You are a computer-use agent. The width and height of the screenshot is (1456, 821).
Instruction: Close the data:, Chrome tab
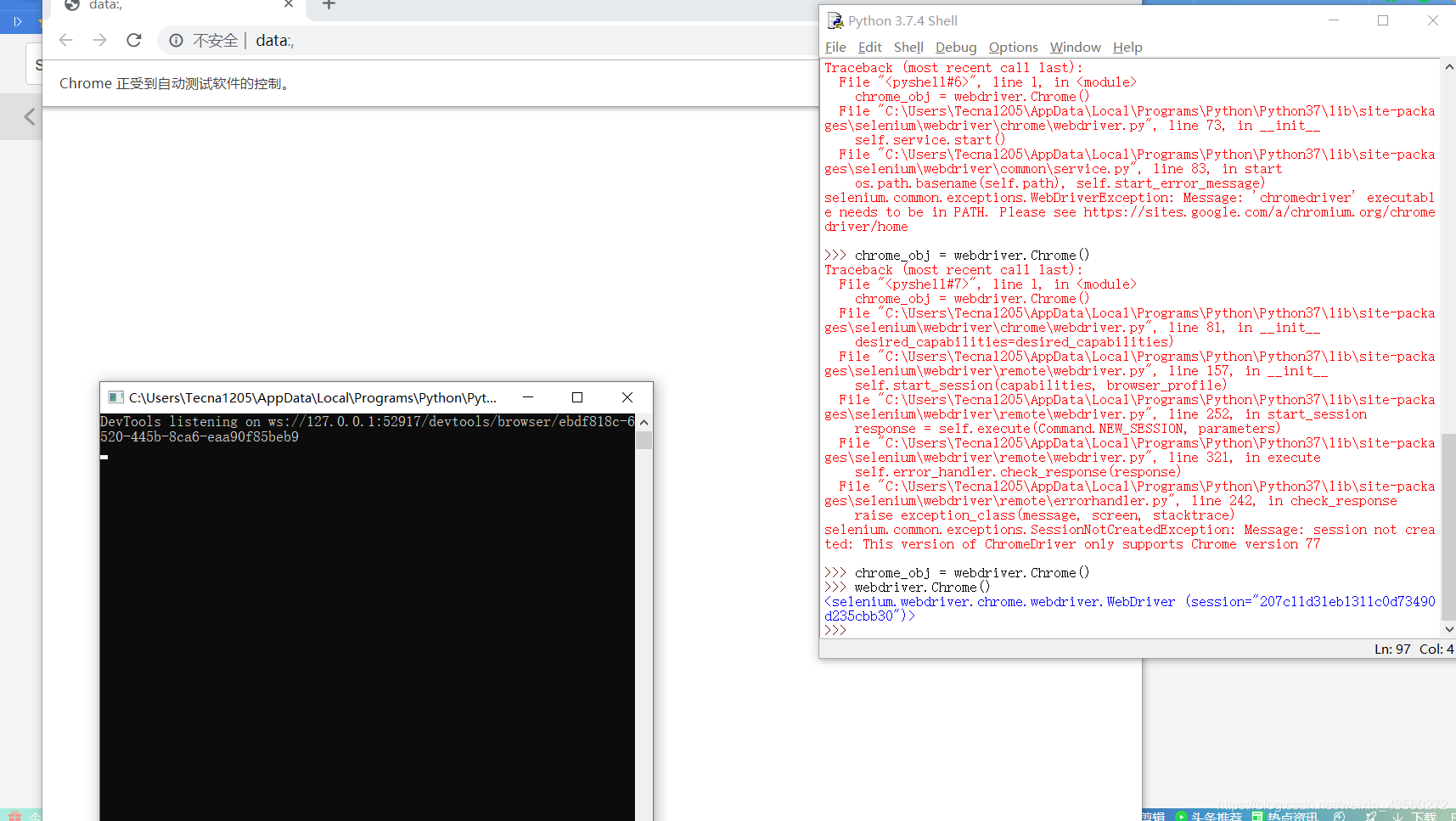pos(289,4)
